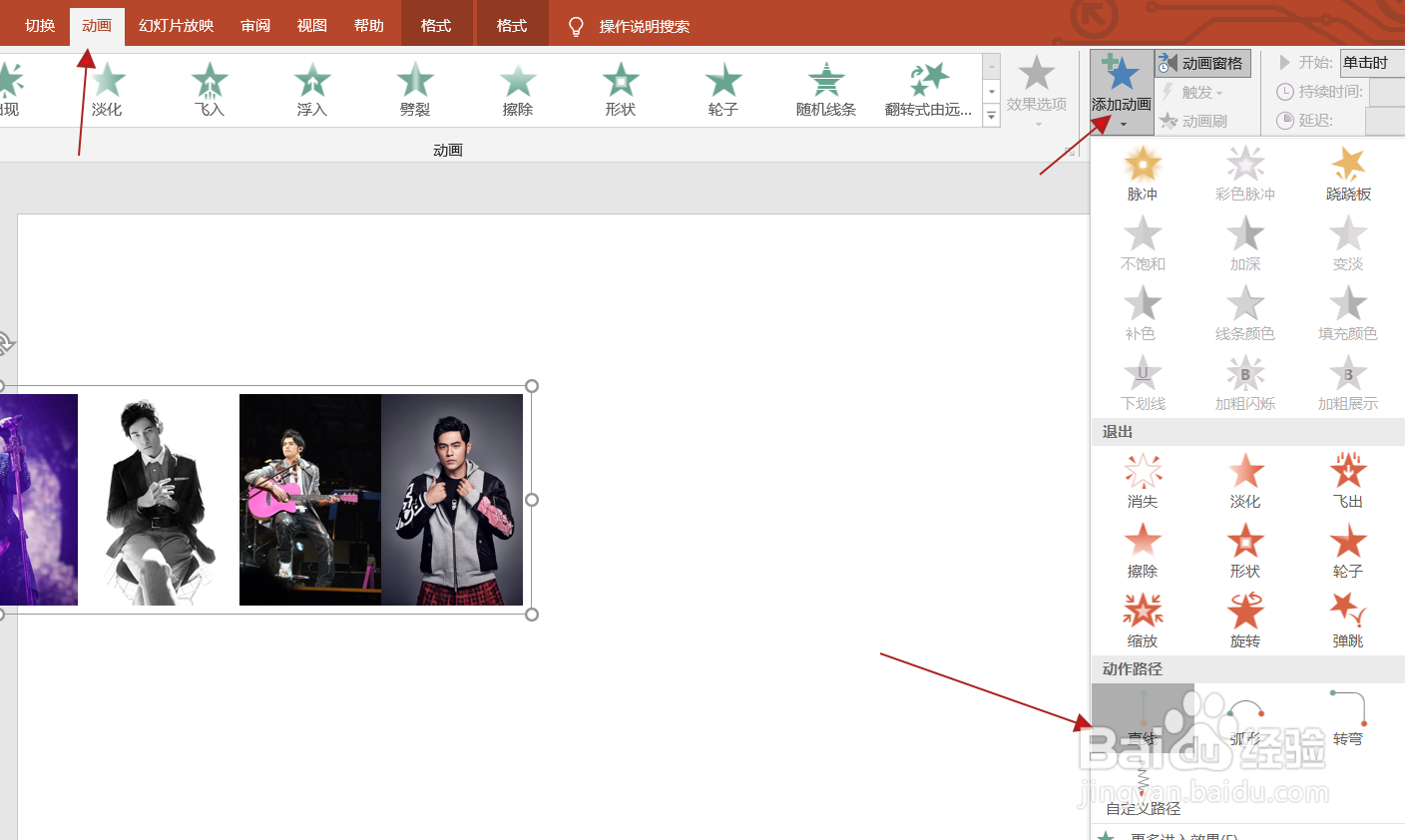Switch to the 切换 transitions tab
The image size is (1405, 840).
tap(40, 26)
